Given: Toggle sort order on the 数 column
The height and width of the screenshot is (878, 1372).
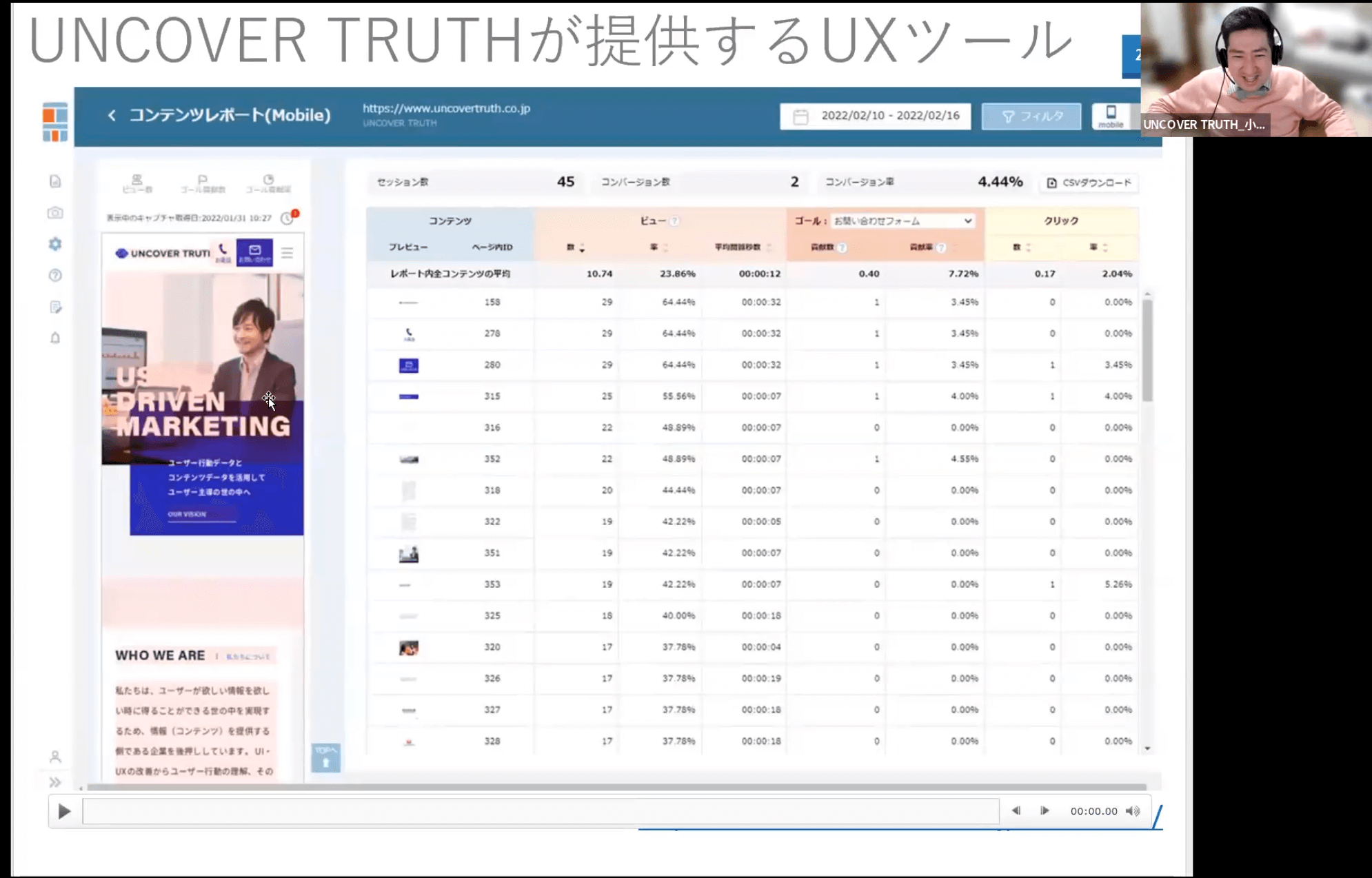Looking at the screenshot, I should (x=583, y=246).
